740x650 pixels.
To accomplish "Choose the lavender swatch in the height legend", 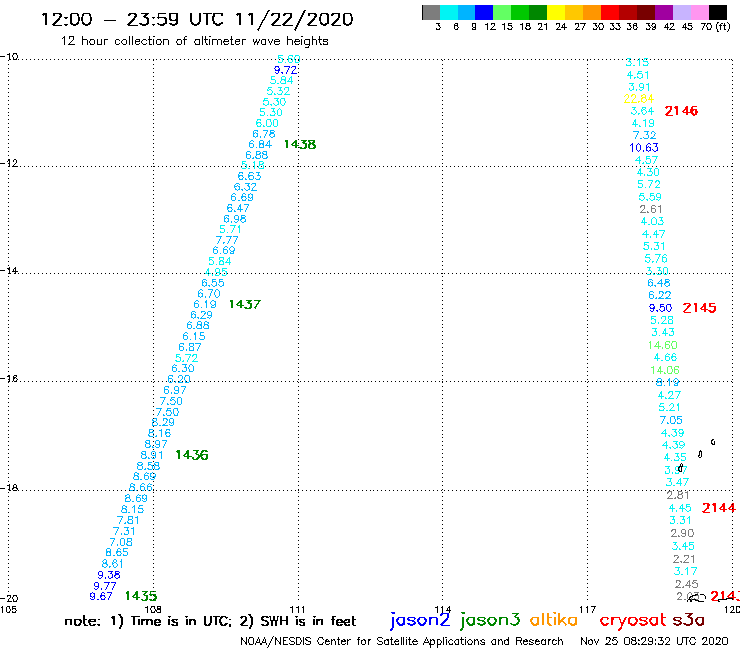I will tap(682, 12).
